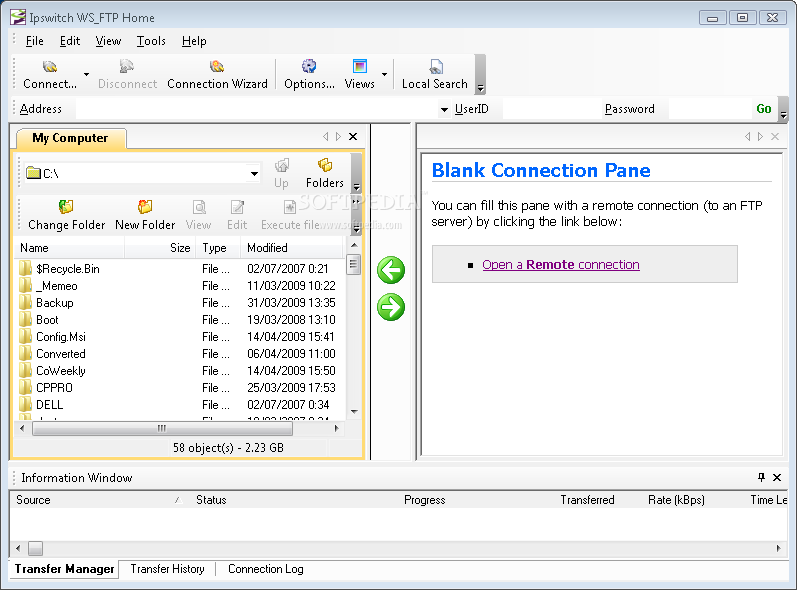
Task: Click Information Window horizontal scrollbar thumb
Action: [x=36, y=548]
